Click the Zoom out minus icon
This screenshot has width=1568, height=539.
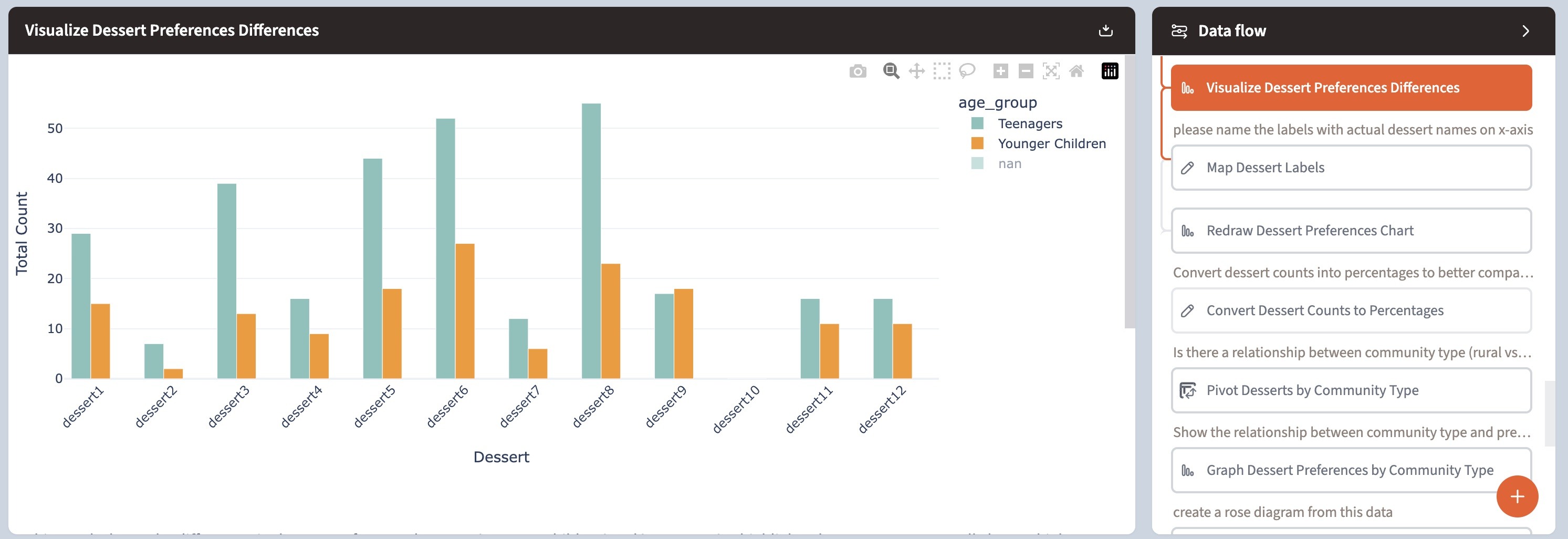(x=1026, y=71)
